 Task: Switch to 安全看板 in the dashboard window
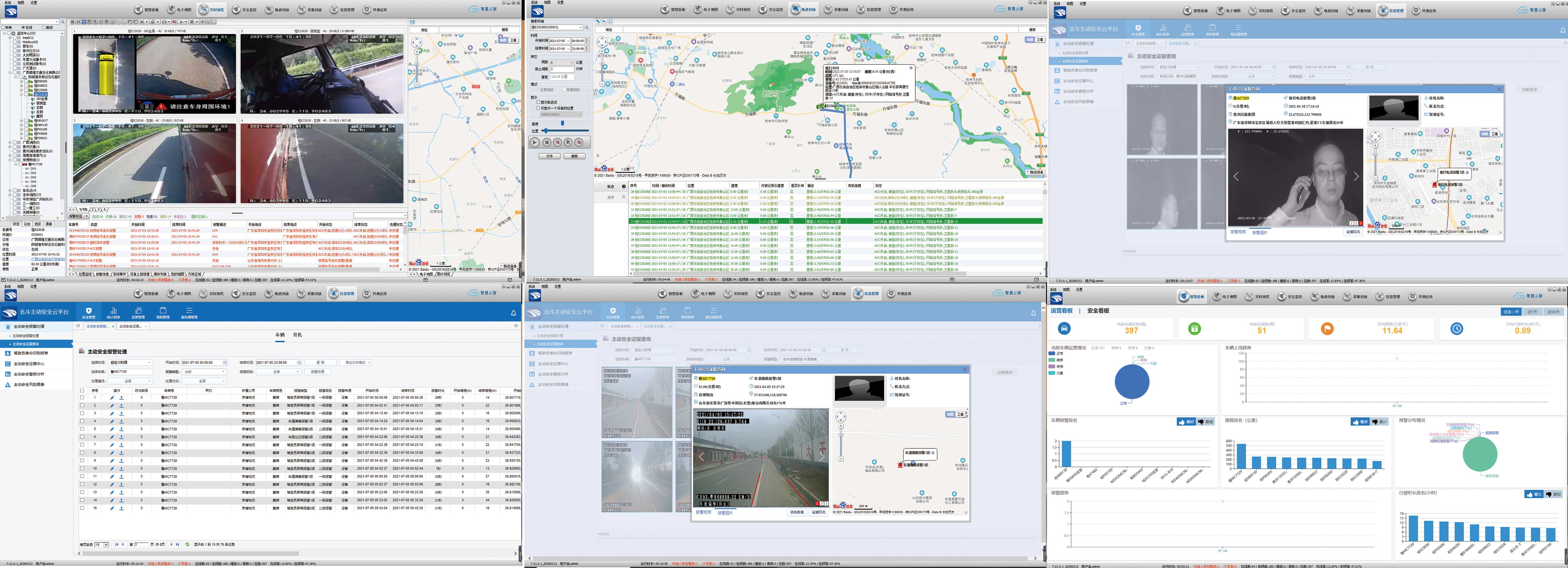click(1098, 311)
